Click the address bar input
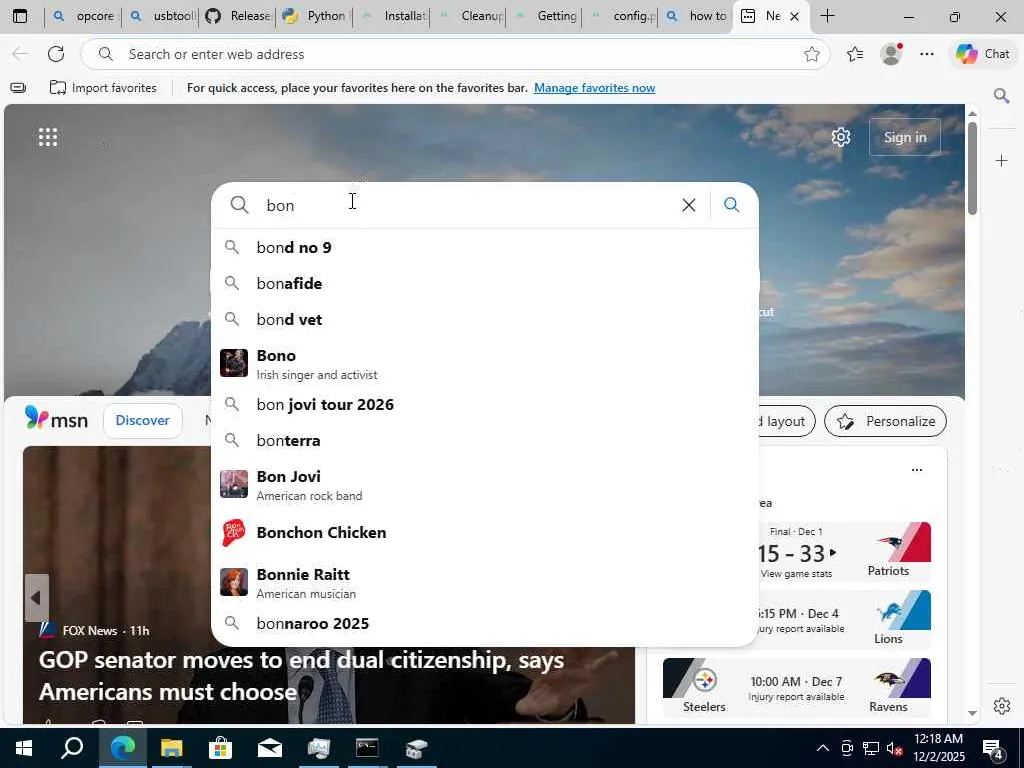 click(457, 54)
